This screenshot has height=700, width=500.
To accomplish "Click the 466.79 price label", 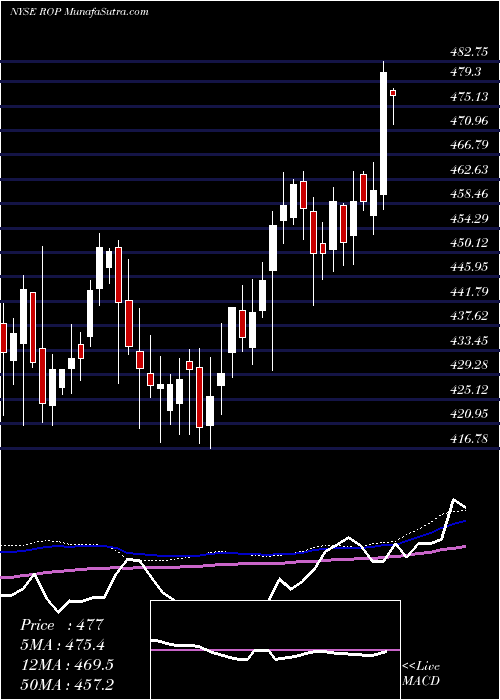I will pos(469,145).
